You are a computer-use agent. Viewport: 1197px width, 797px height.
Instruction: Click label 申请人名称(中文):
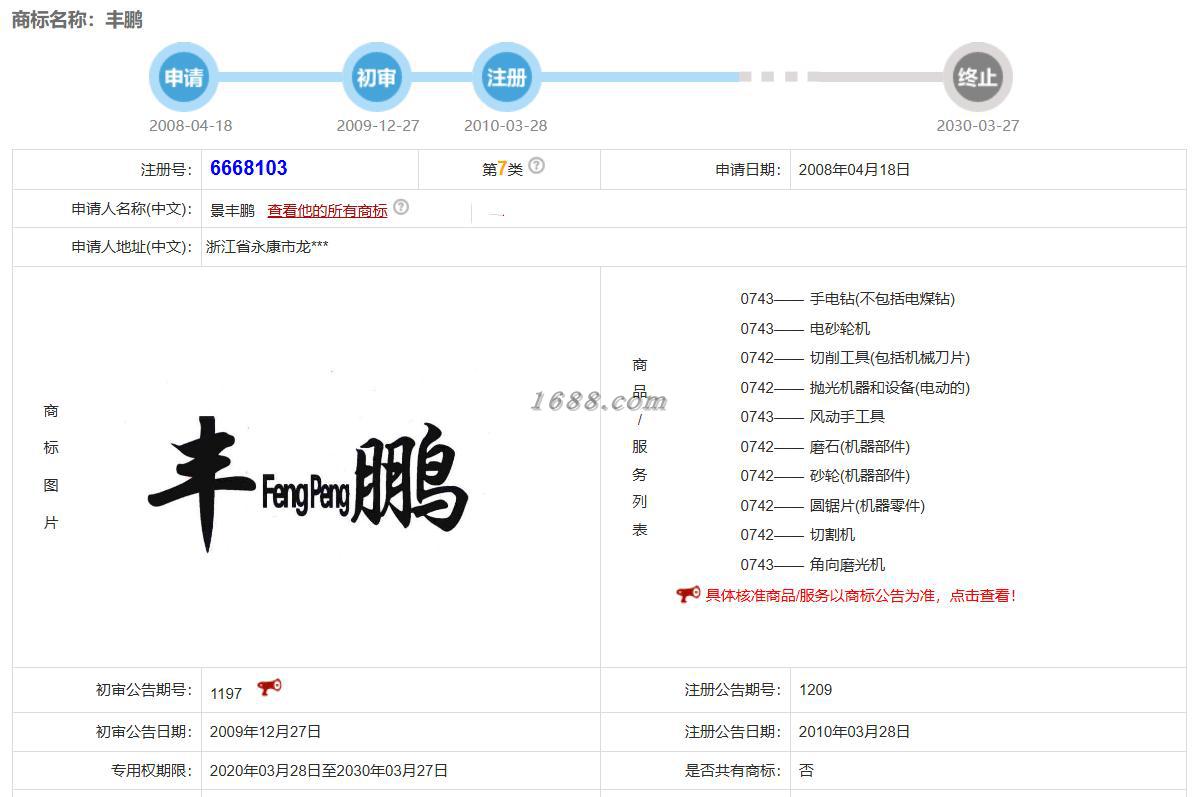pos(132,208)
